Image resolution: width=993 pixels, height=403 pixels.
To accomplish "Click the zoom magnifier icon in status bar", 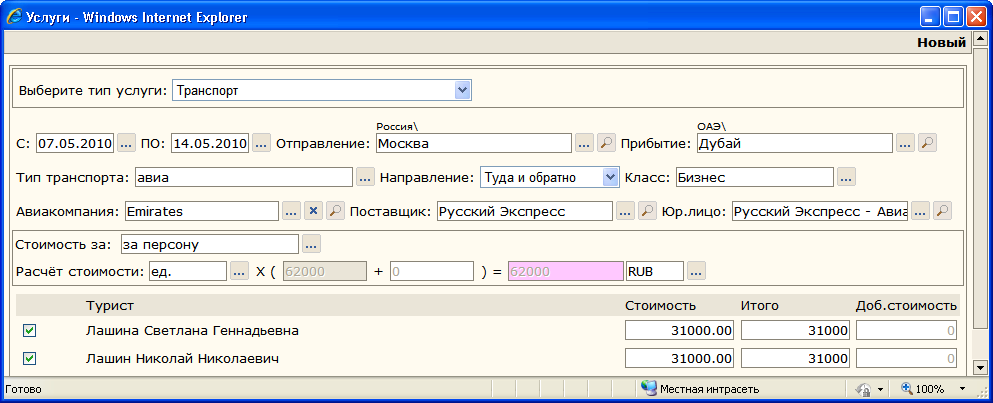I will (x=907, y=388).
